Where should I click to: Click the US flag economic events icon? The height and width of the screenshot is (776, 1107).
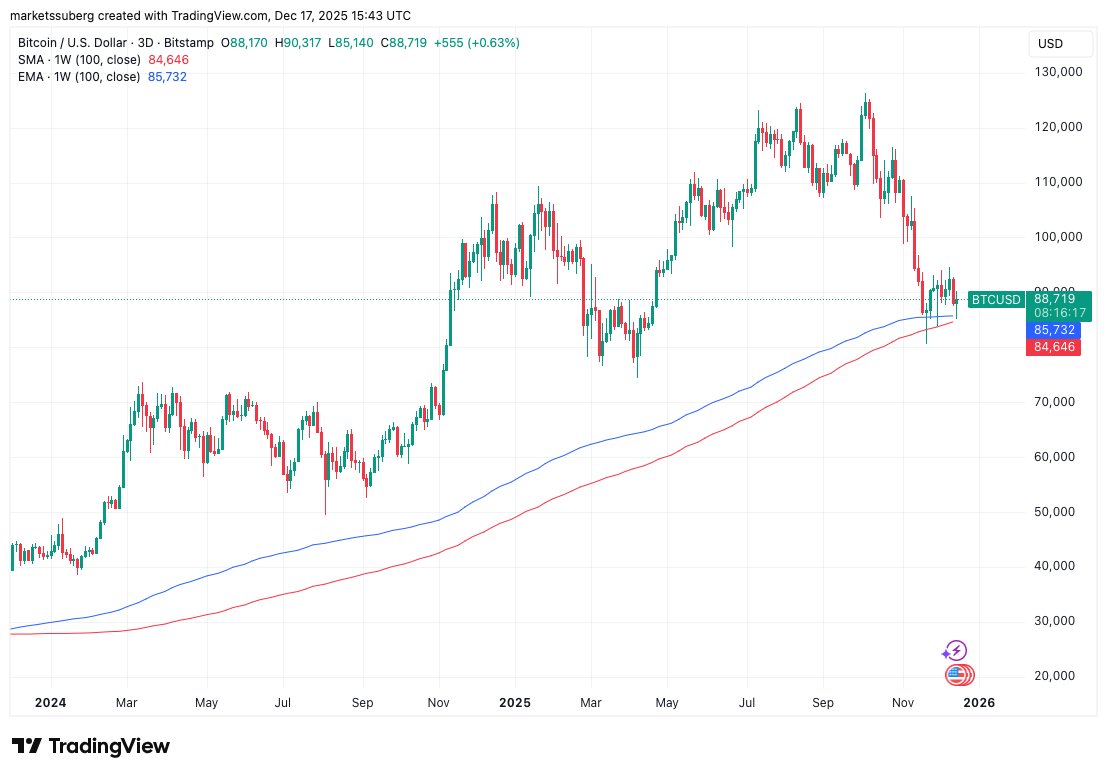[957, 675]
